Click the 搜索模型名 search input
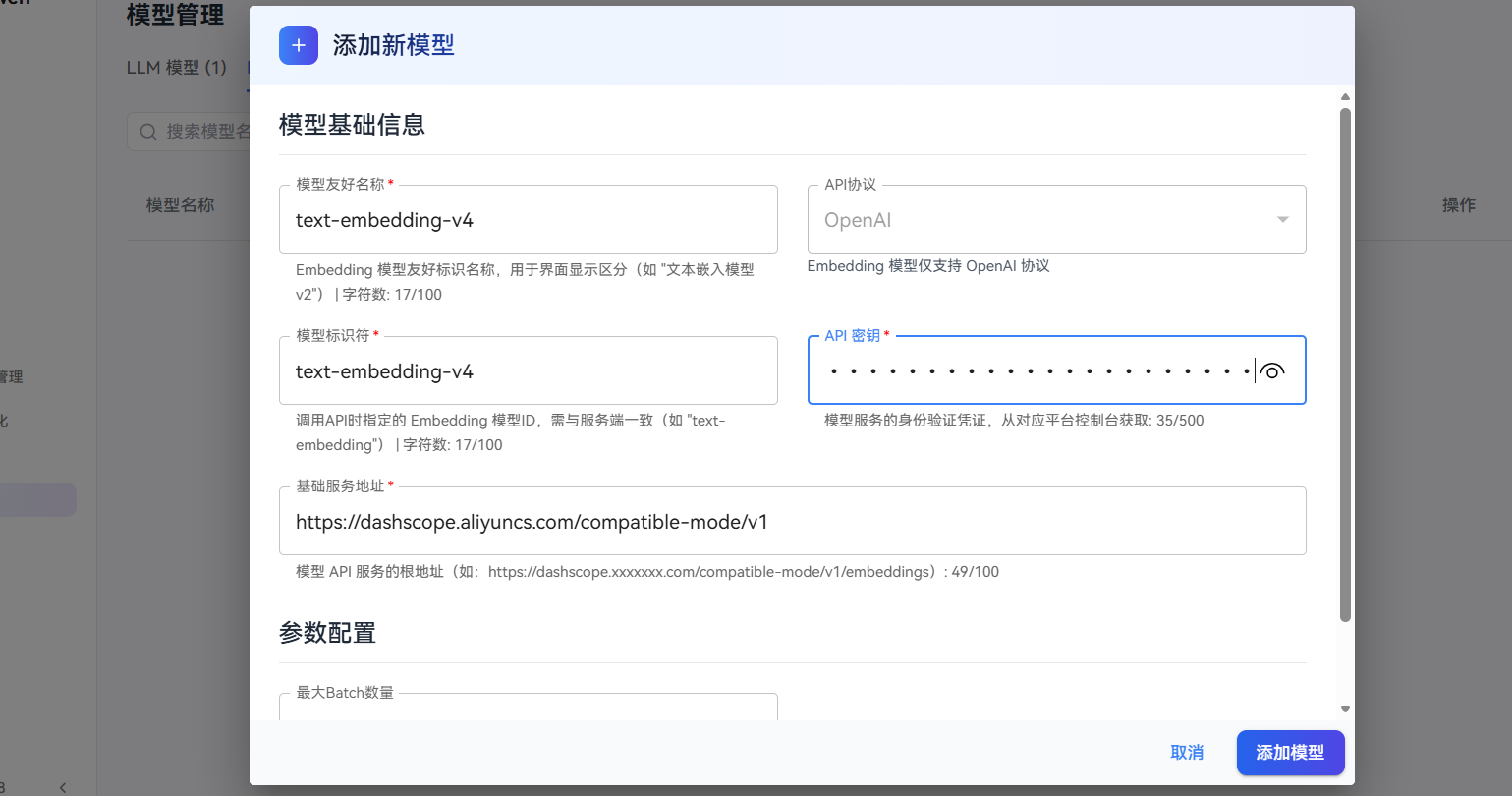The image size is (1512, 796). [x=206, y=131]
